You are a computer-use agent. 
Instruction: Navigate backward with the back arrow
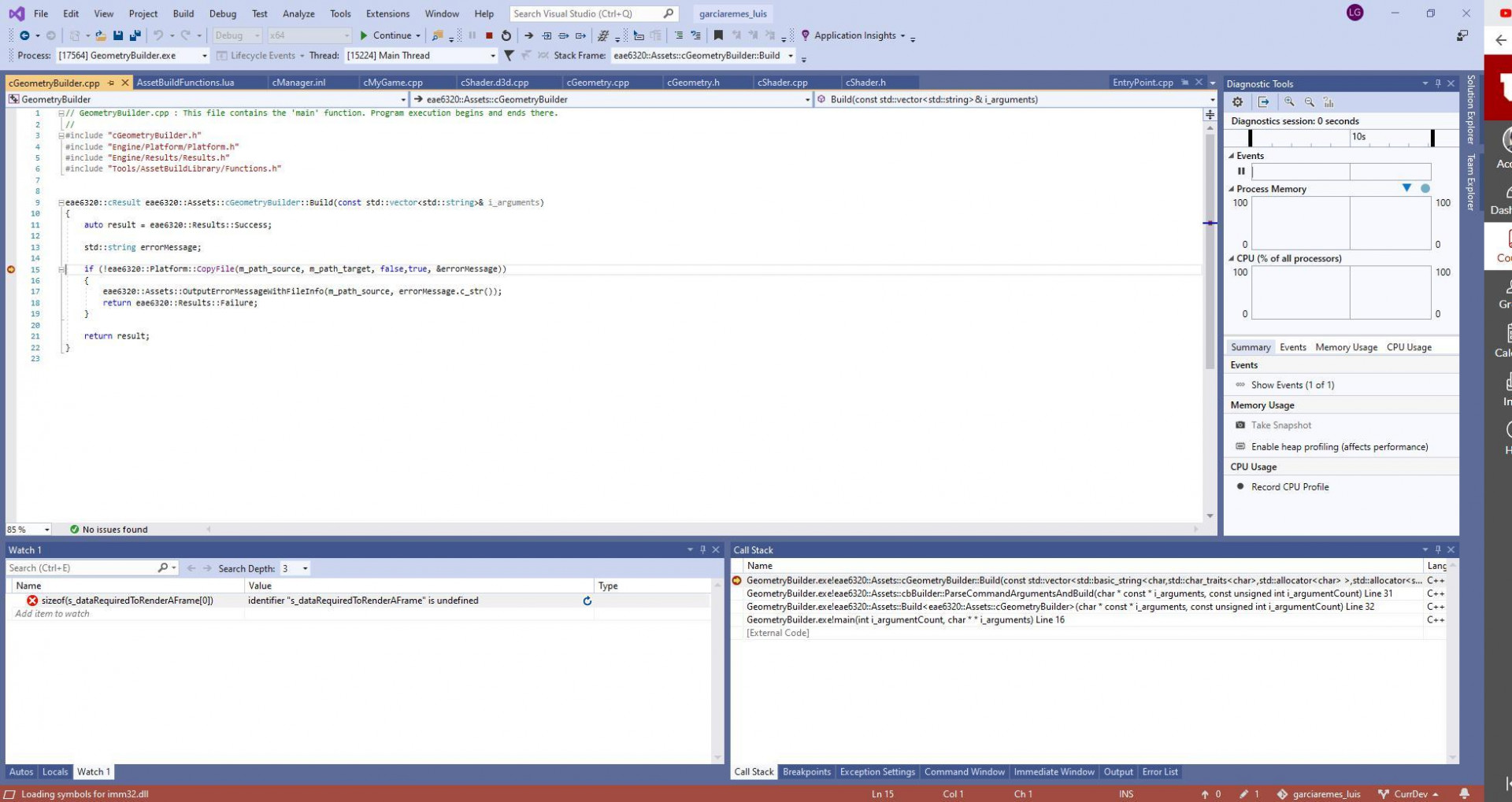tap(24, 35)
